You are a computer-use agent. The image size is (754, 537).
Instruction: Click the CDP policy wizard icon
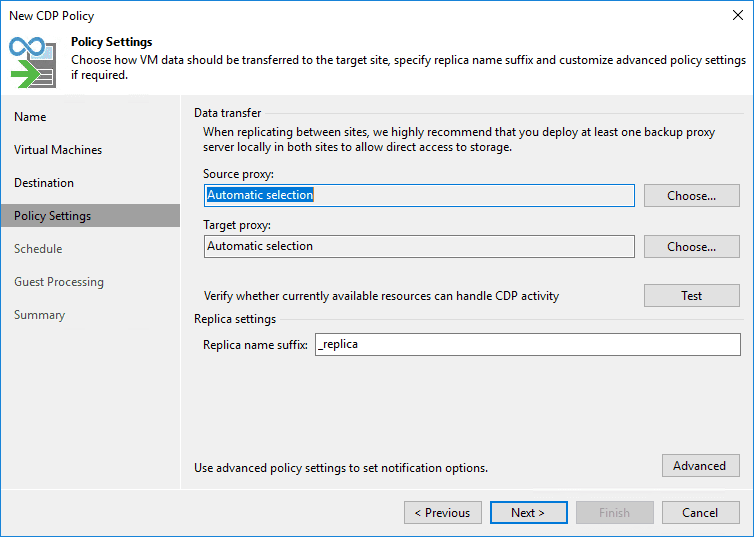pos(33,61)
